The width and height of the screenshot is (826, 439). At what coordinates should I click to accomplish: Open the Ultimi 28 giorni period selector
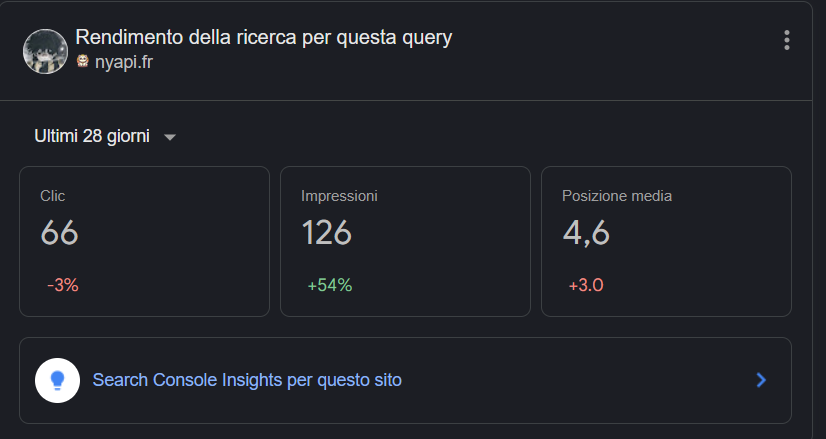click(92, 136)
